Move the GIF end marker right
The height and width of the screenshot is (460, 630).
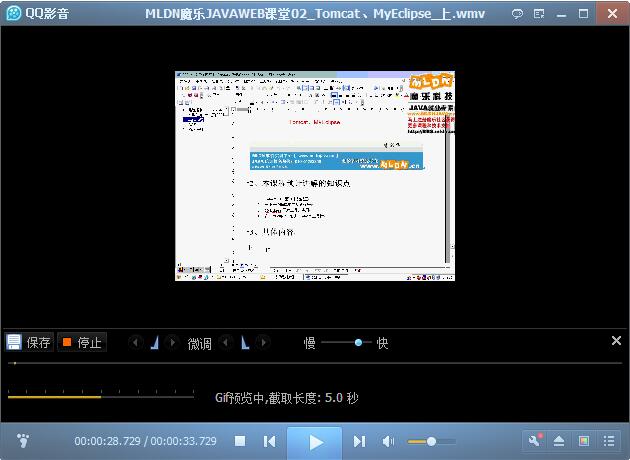coord(263,343)
